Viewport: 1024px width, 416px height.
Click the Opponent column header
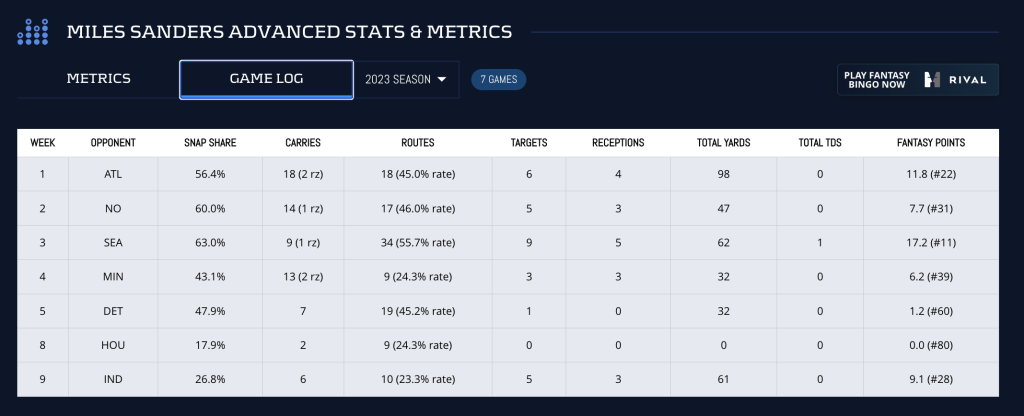pyautogui.click(x=113, y=143)
